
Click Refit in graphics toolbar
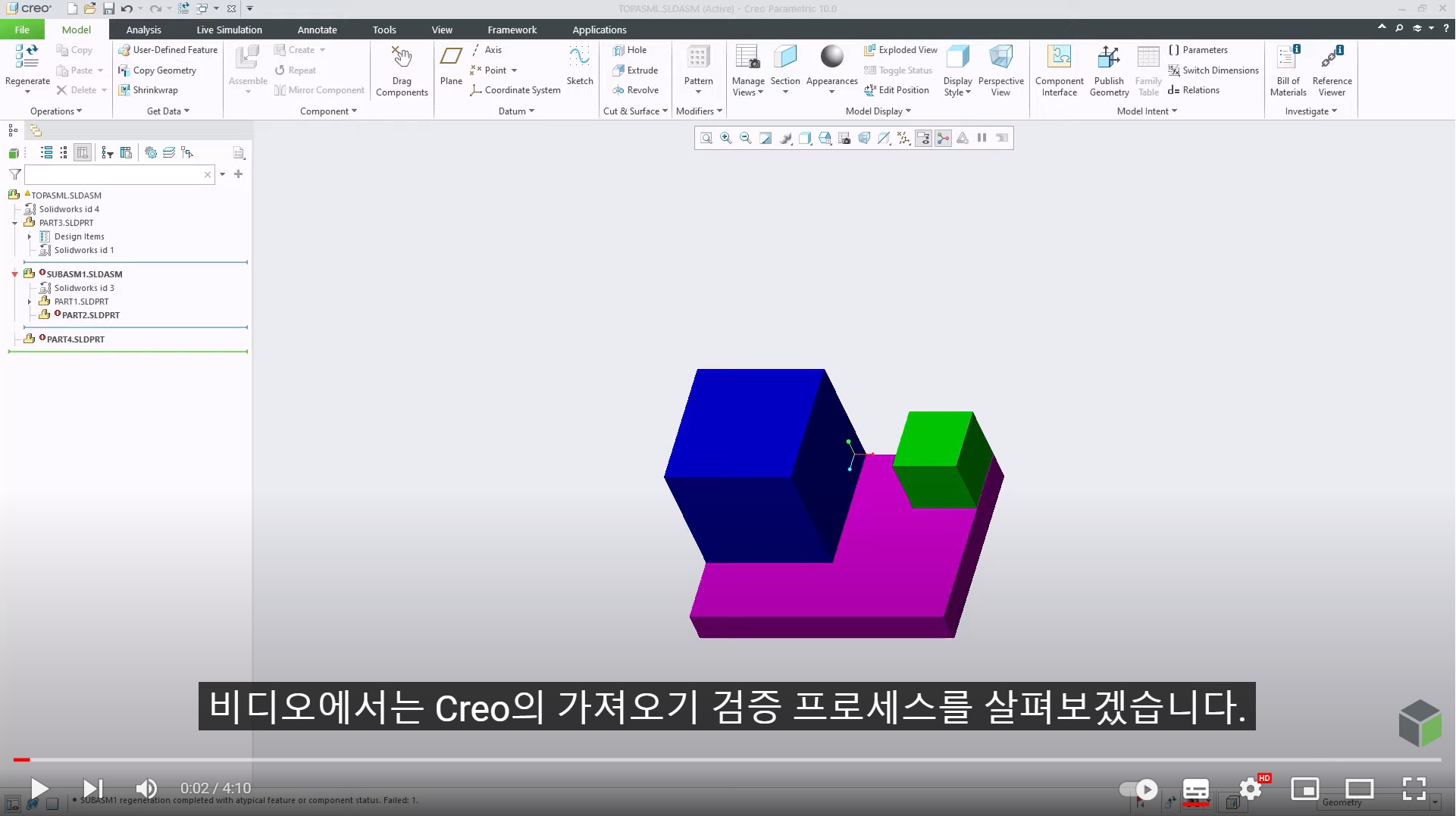pos(706,138)
